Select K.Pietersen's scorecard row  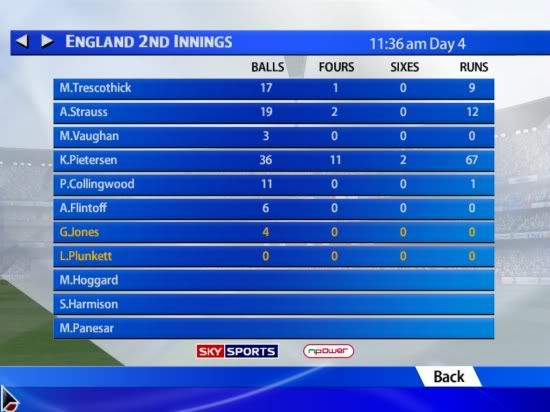tap(274, 161)
